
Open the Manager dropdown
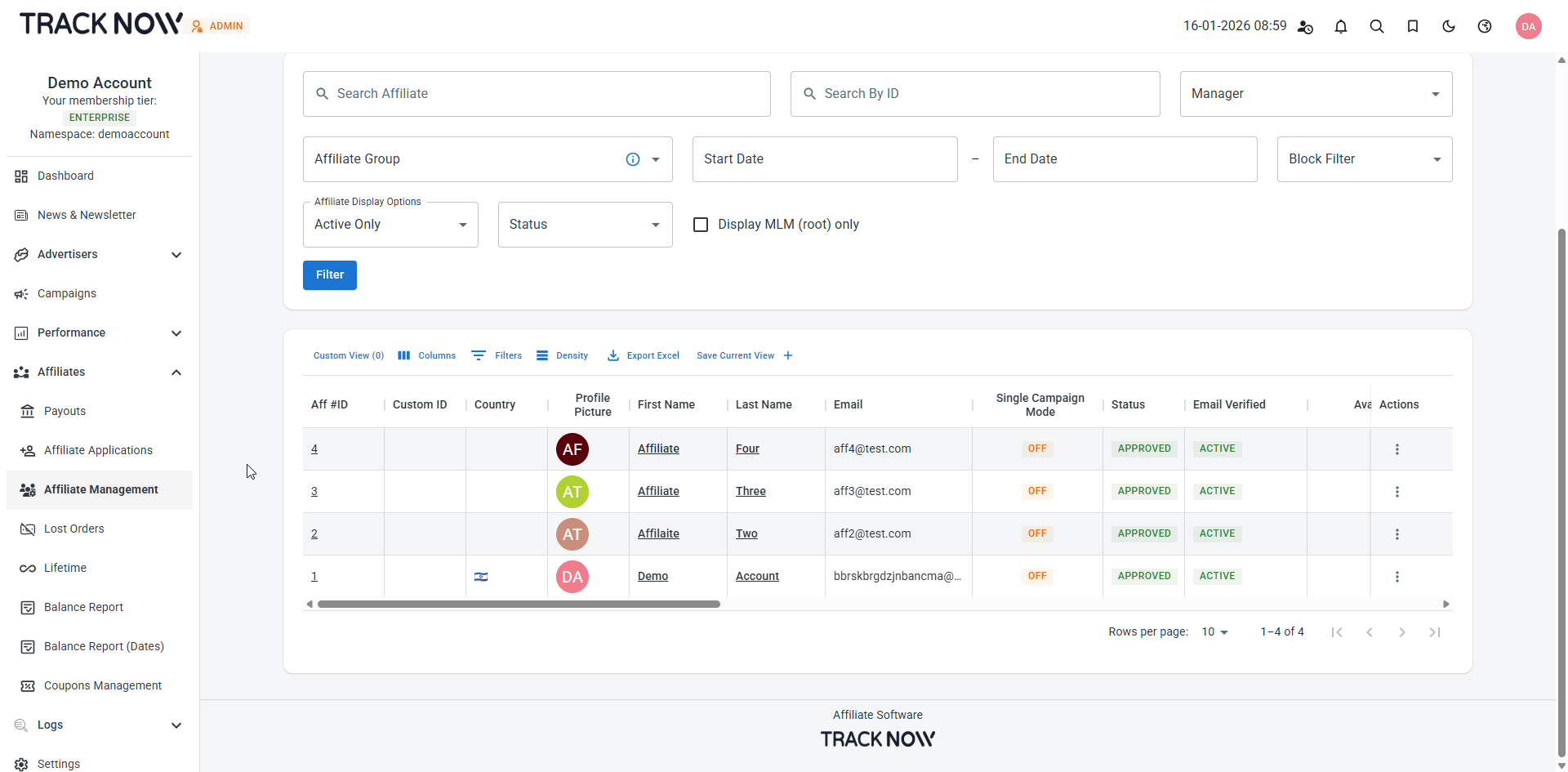click(x=1316, y=94)
